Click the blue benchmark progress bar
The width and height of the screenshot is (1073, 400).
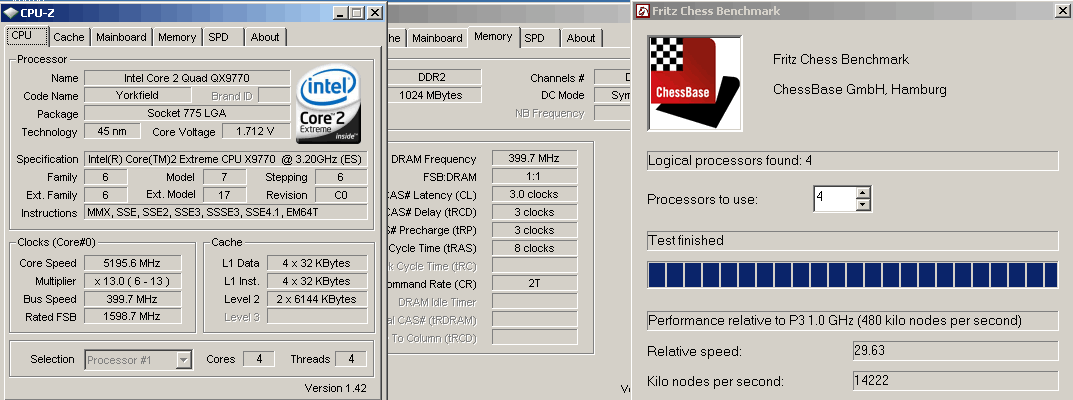click(x=853, y=275)
